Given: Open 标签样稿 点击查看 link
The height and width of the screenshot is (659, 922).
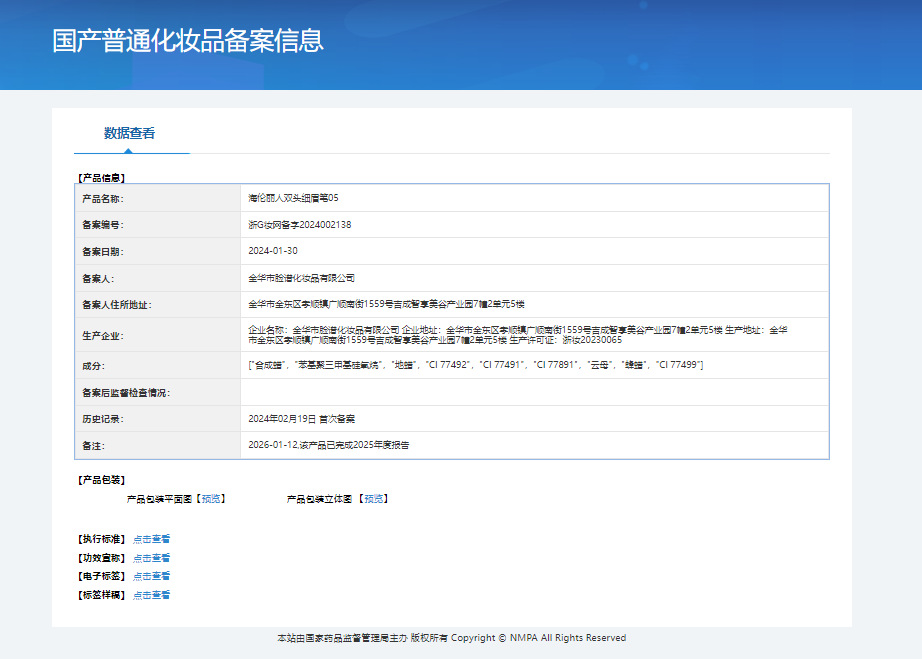Looking at the screenshot, I should point(151,595).
